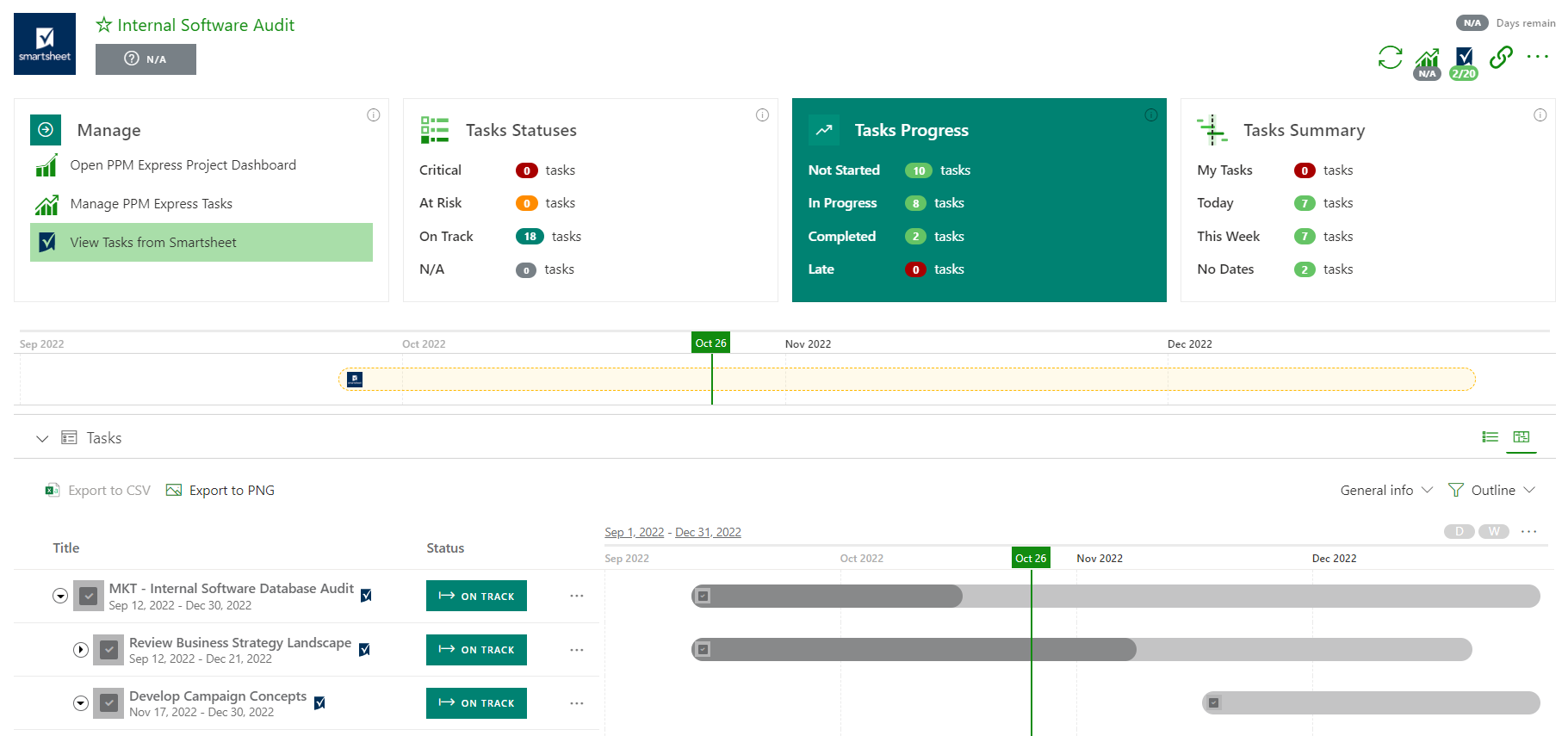Click the PPM Express chart N/A icon

pyautogui.click(x=1427, y=60)
